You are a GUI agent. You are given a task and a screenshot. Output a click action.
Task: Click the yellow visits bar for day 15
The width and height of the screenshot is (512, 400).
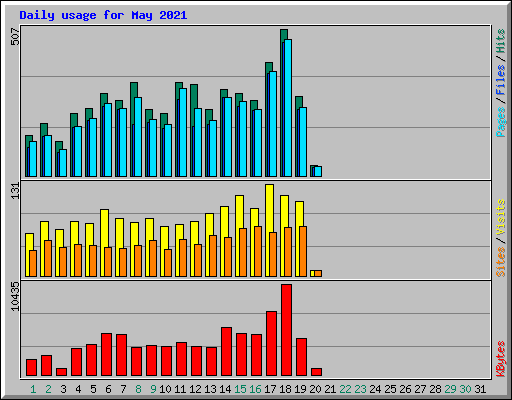[x=239, y=212]
